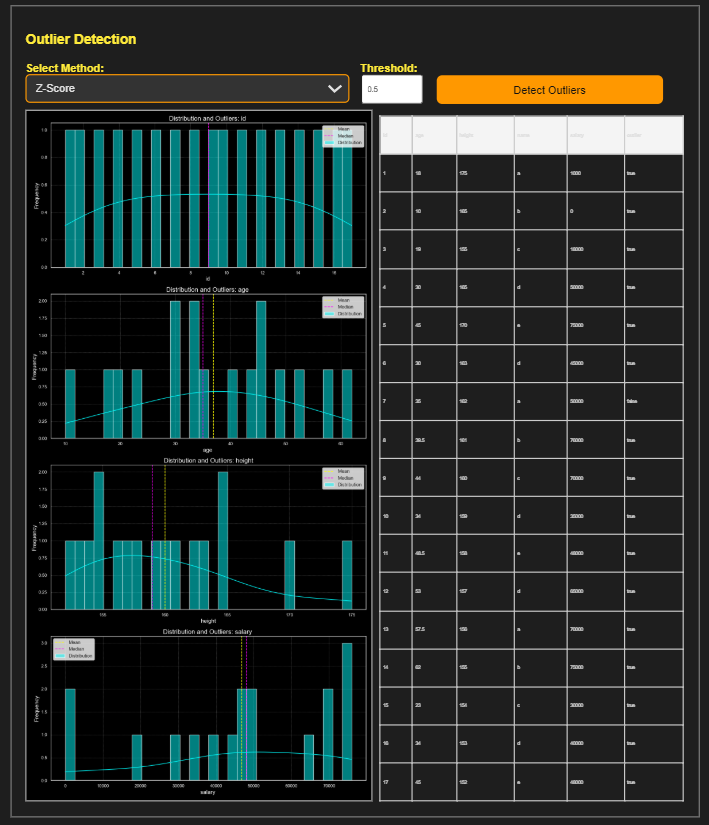Select the age cell showing 57.5
The width and height of the screenshot is (709, 825).
point(433,630)
